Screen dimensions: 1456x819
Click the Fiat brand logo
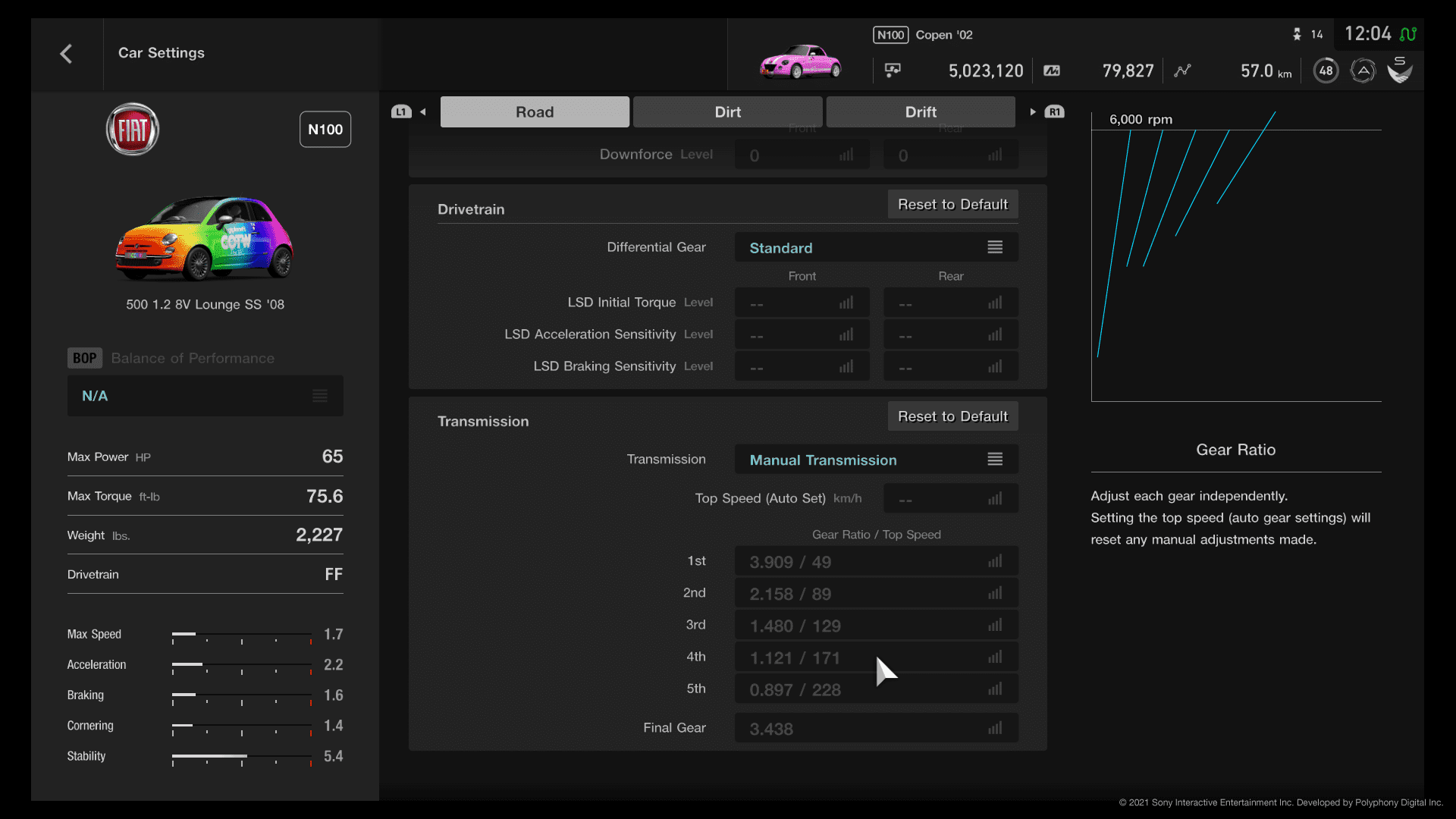tap(133, 130)
